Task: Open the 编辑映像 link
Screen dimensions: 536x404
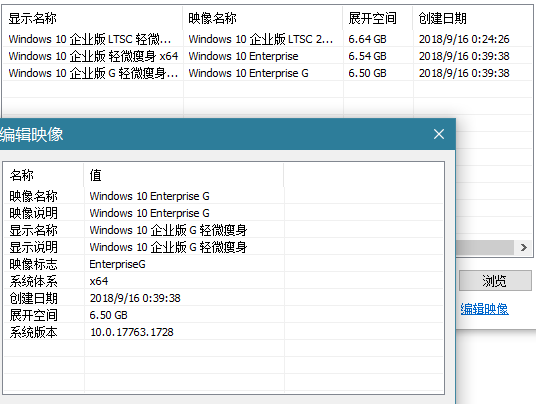Action: 484,309
